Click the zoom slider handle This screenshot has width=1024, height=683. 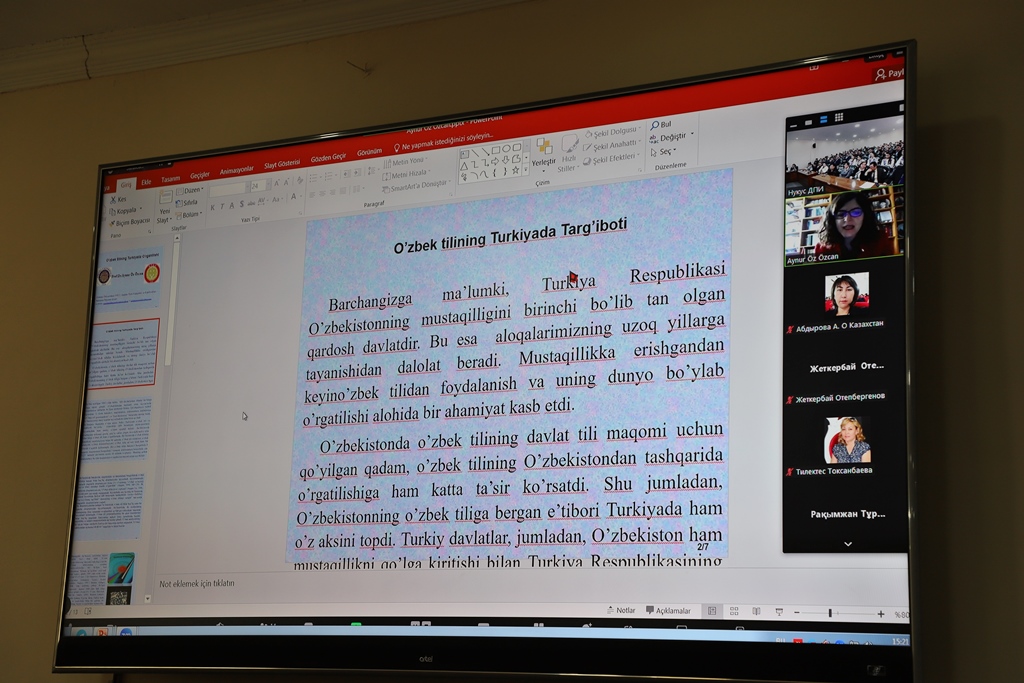(x=829, y=613)
